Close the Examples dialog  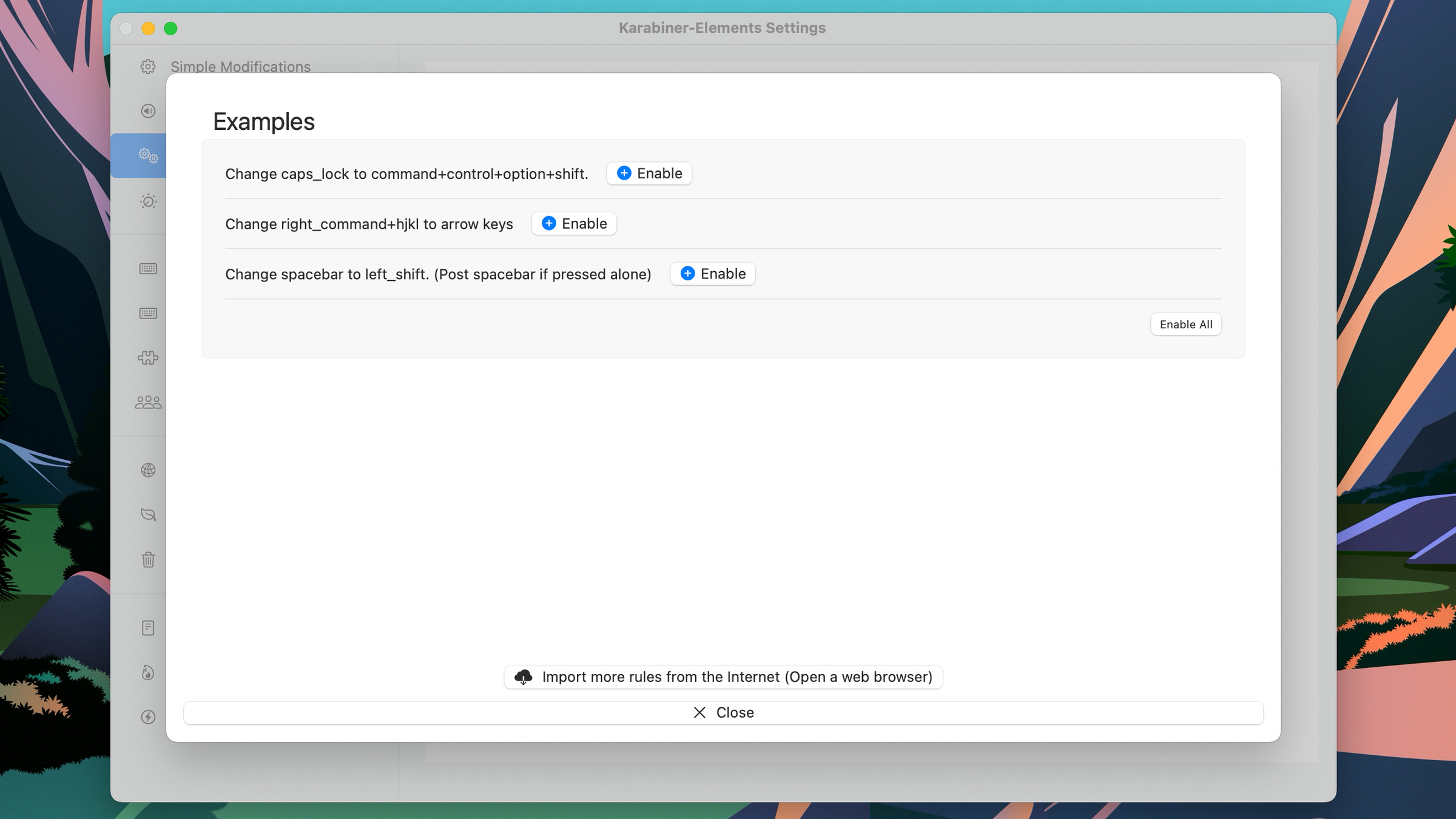723,712
